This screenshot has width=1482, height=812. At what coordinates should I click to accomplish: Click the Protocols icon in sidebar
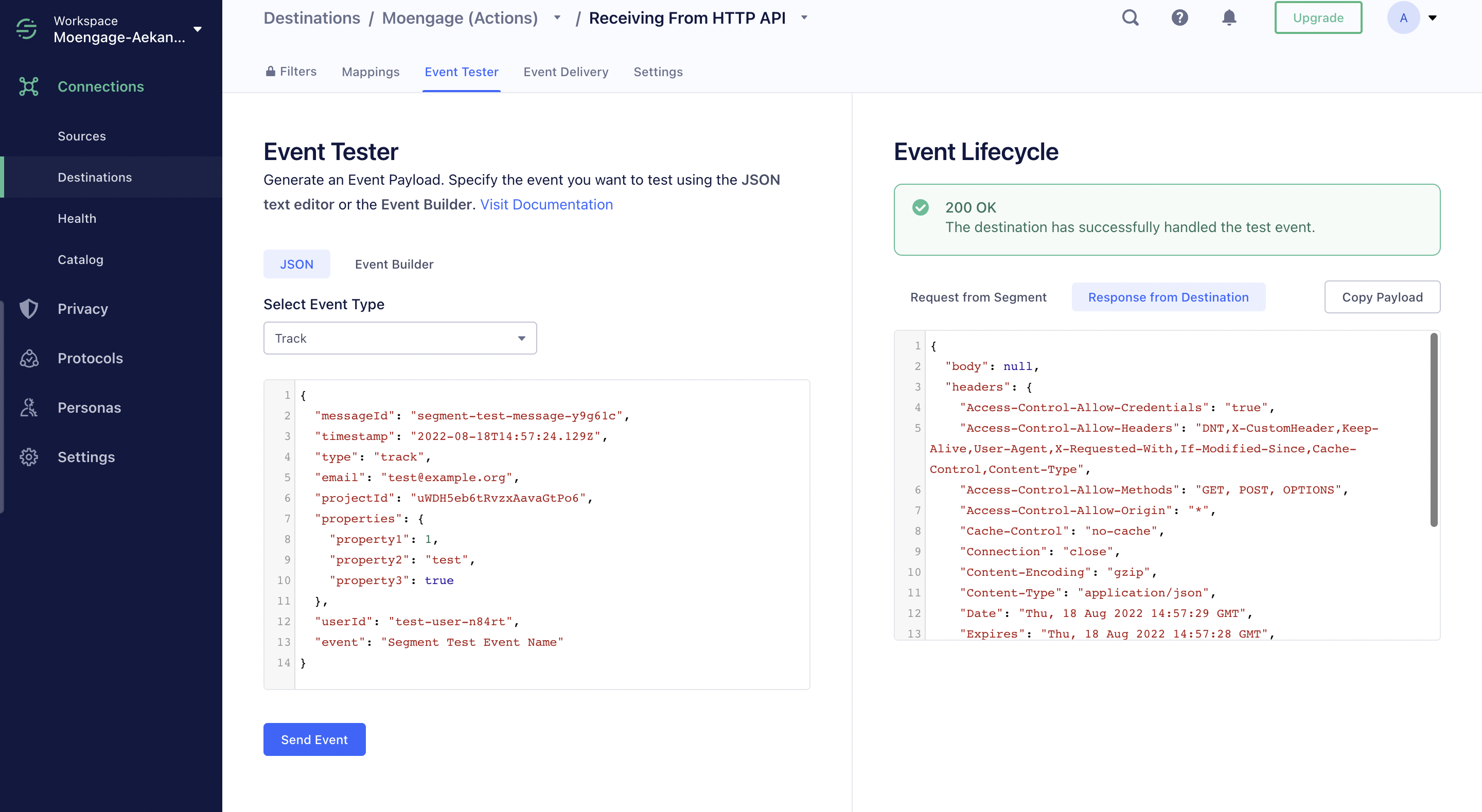click(x=30, y=357)
